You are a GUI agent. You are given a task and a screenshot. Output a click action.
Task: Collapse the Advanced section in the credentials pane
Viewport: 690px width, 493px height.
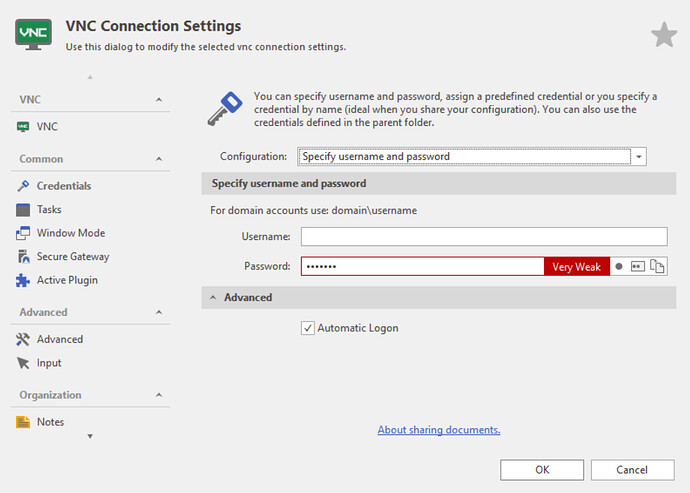[x=213, y=298]
